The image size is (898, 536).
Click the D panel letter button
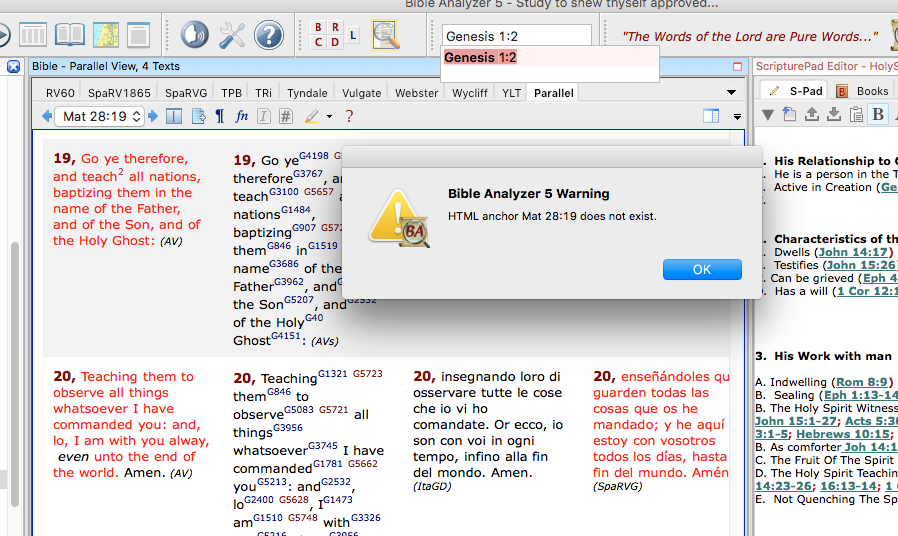pyautogui.click(x=335, y=42)
